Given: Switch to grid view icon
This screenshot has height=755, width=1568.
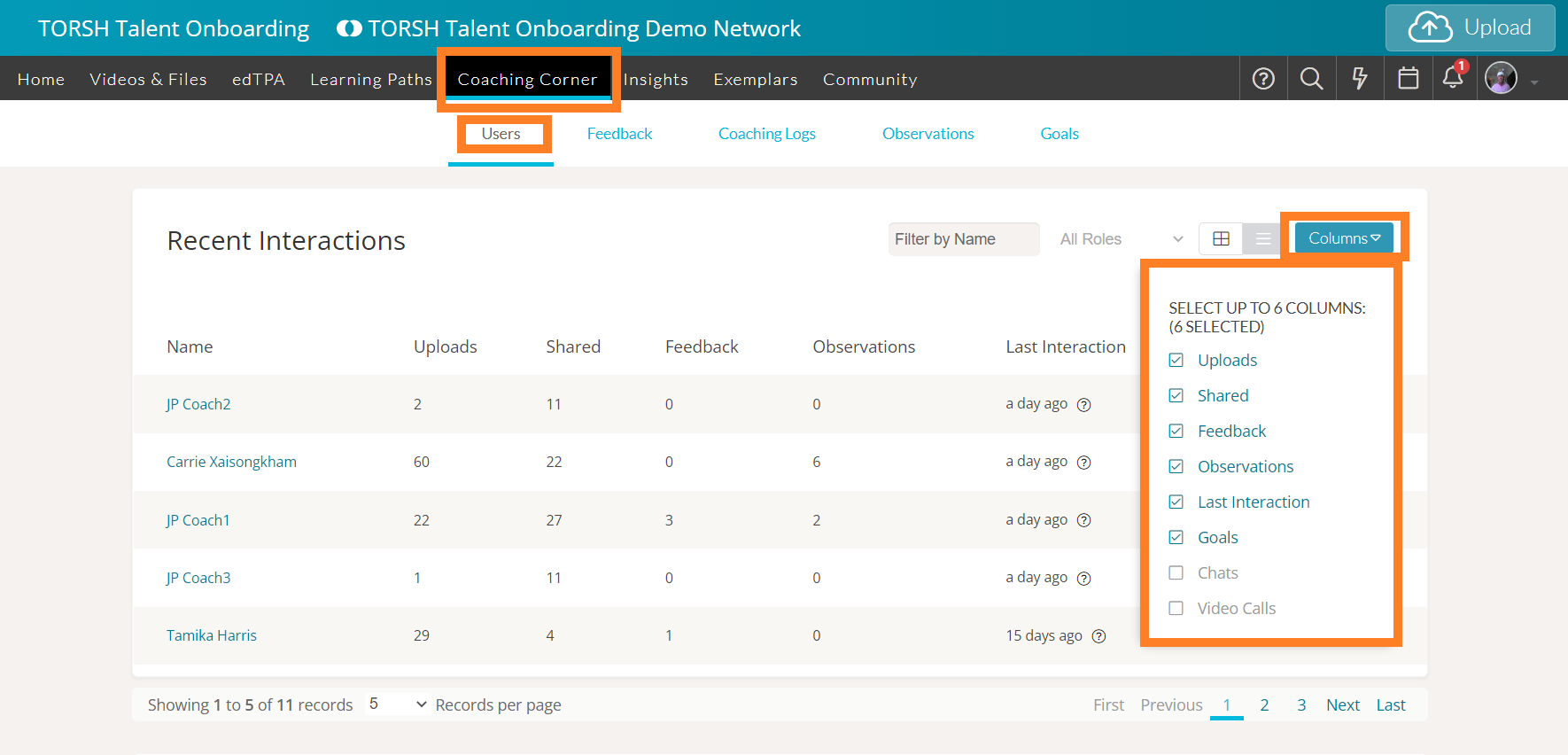Looking at the screenshot, I should 1221,238.
